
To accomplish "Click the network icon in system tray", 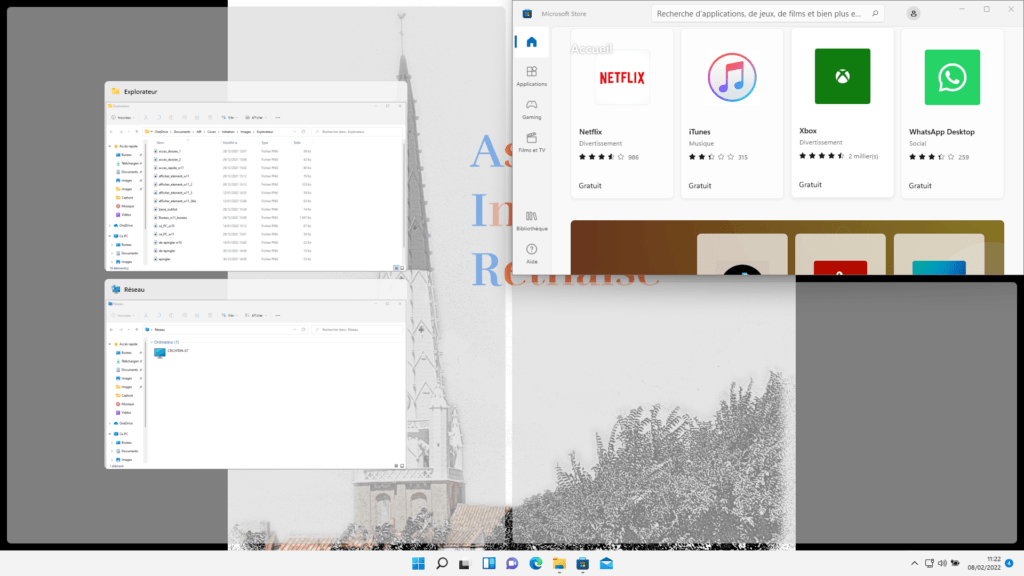I will coord(929,564).
